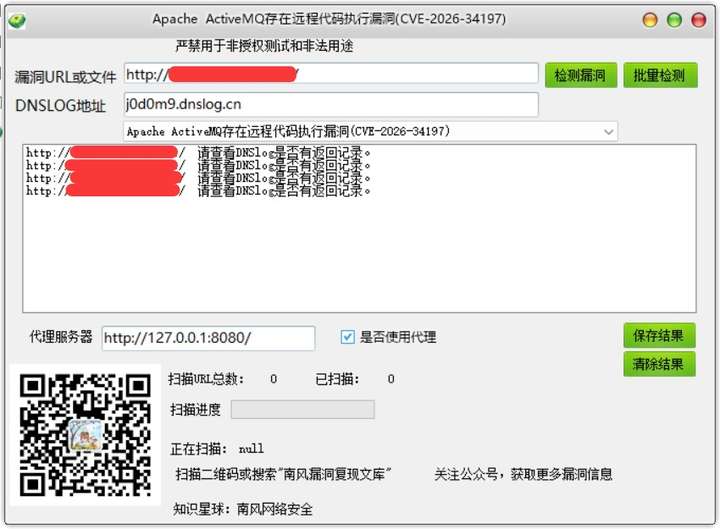This screenshot has height=529, width=720.
Task: Click the 已扫描 label
Action: [x=338, y=379]
